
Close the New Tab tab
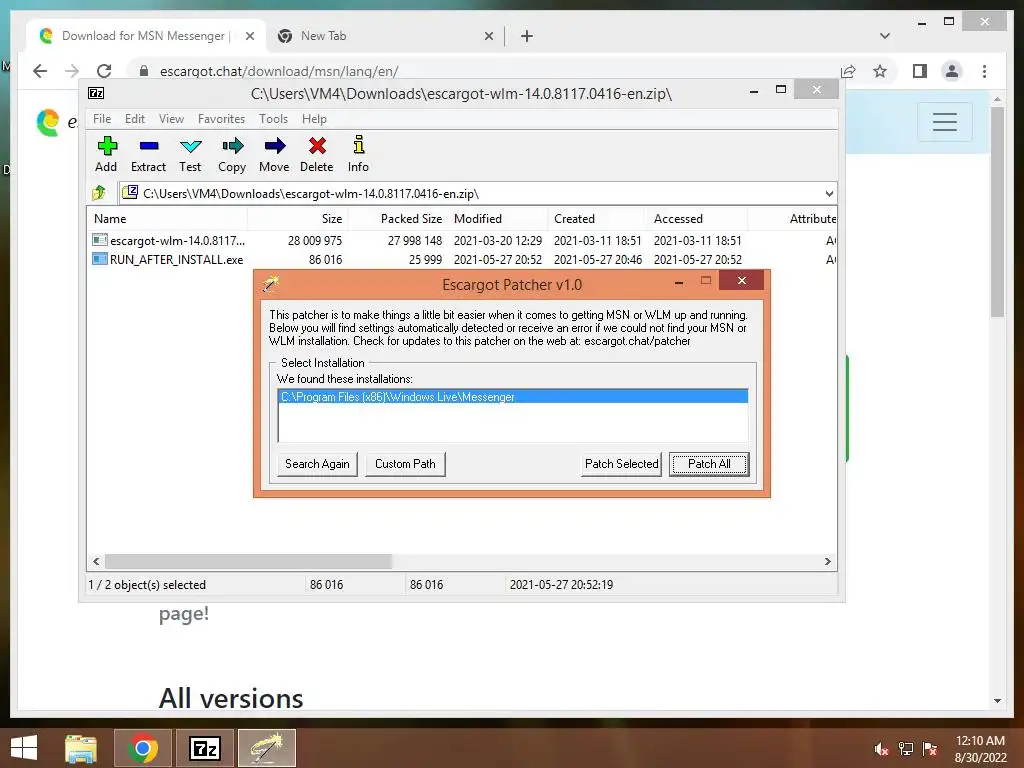[x=488, y=37]
